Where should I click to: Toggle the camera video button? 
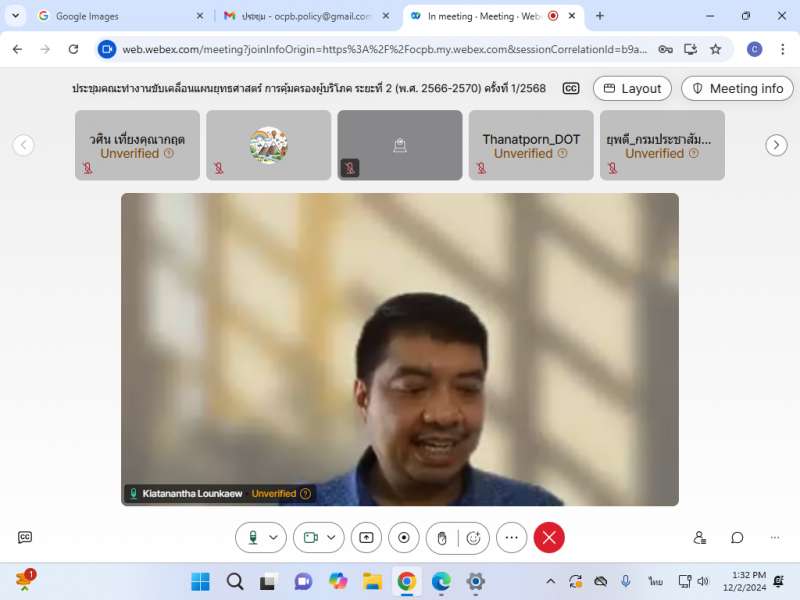311,538
